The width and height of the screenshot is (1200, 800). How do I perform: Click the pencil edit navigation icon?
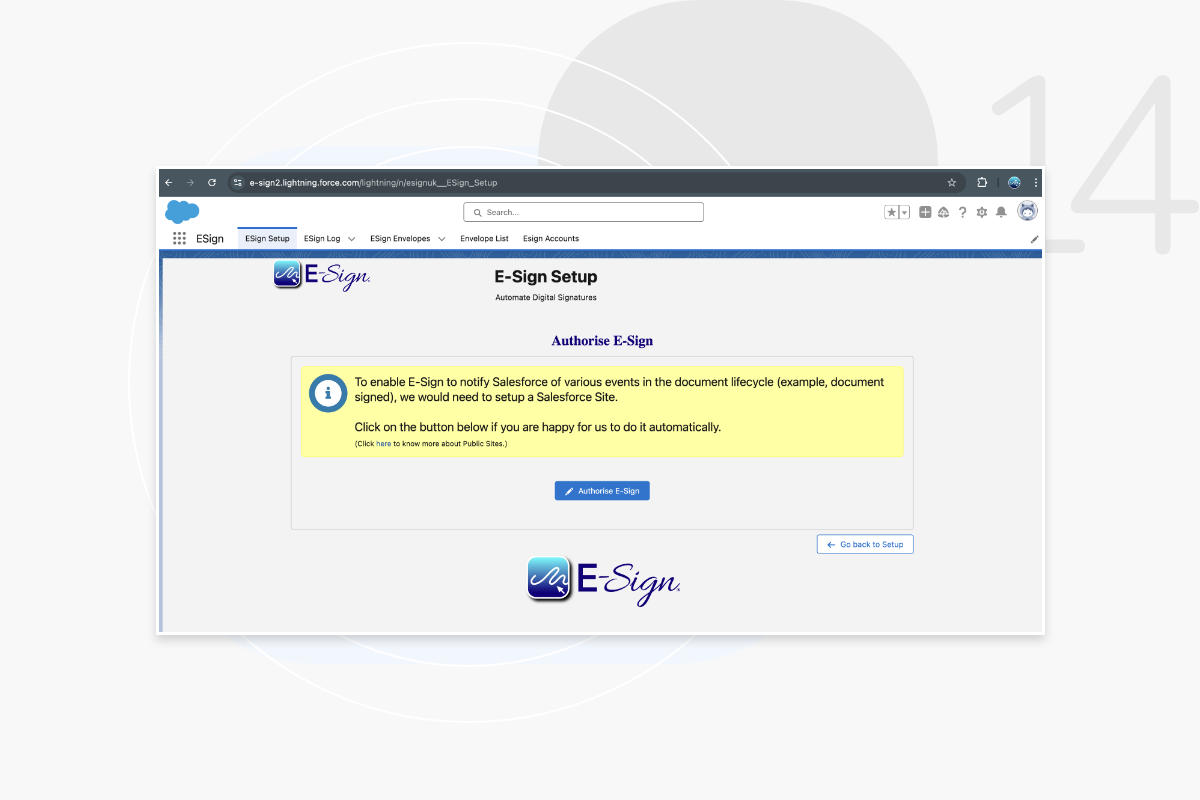(1034, 239)
